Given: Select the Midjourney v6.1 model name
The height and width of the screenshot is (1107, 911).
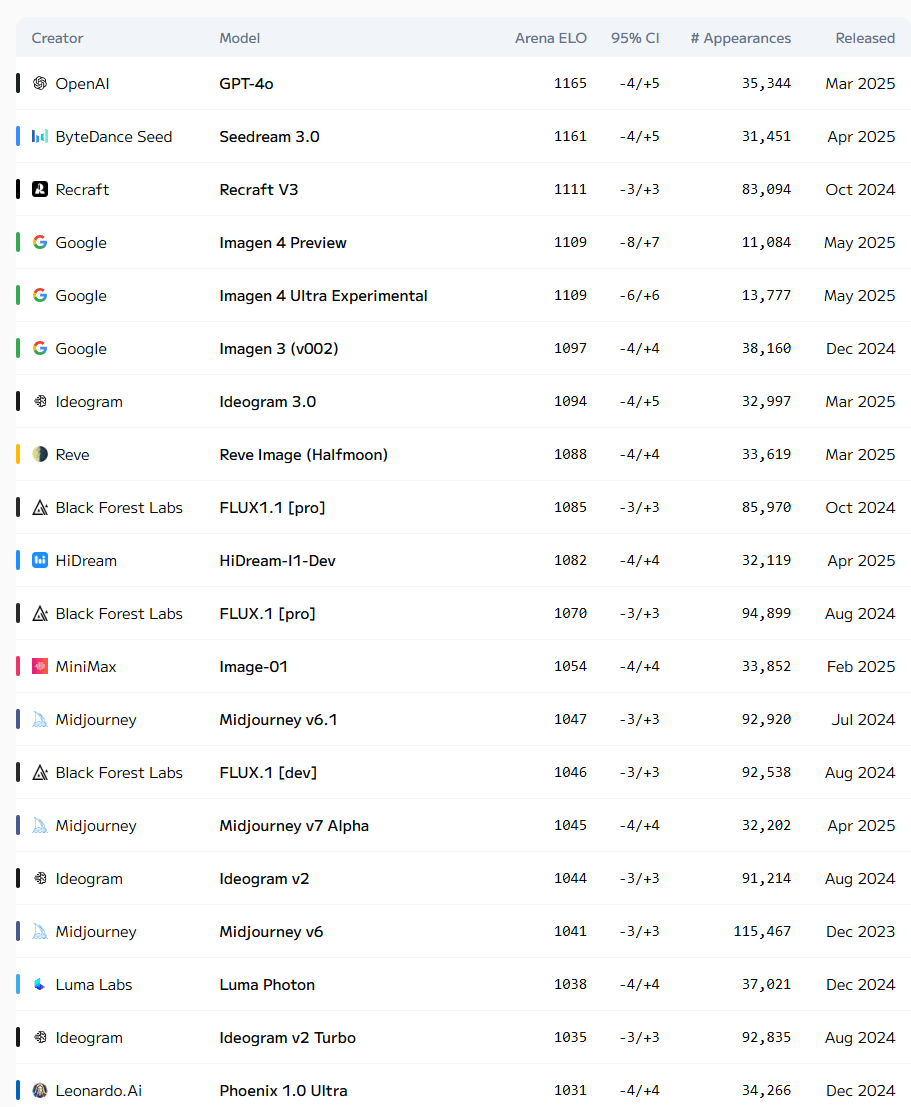Looking at the screenshot, I should coord(278,719).
